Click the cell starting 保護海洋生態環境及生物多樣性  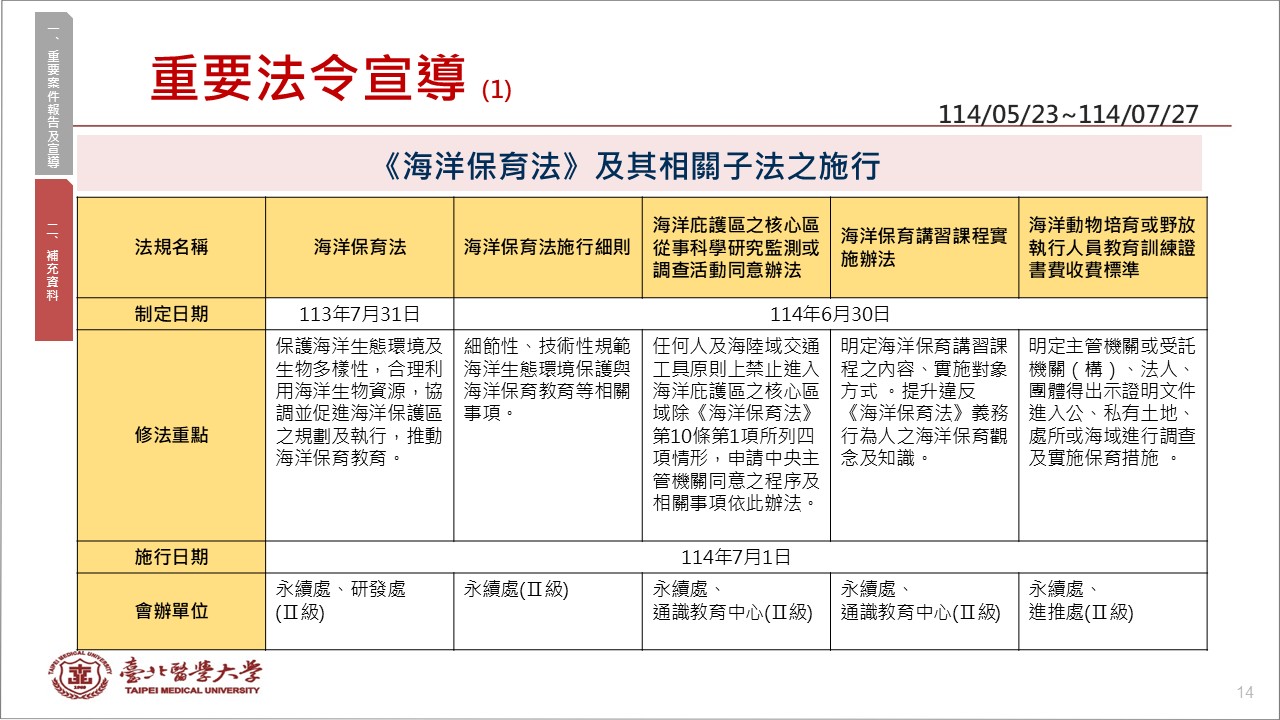(x=360, y=435)
